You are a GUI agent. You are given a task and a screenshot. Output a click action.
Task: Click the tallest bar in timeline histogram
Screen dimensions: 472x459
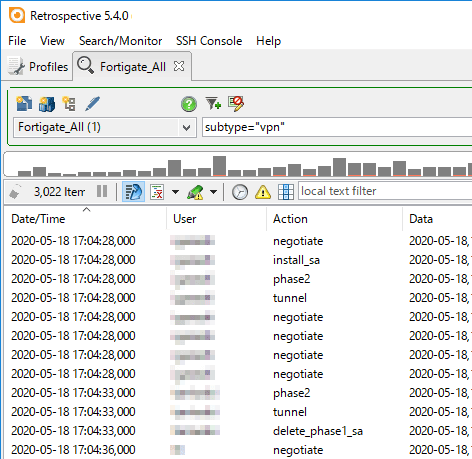coord(219,166)
